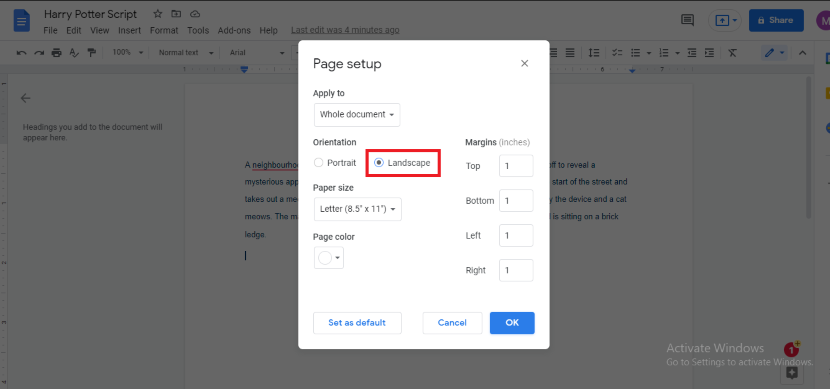Viewport: 830px width, 389px height.
Task: Apply Bulleted list formatting
Action: tap(635, 52)
